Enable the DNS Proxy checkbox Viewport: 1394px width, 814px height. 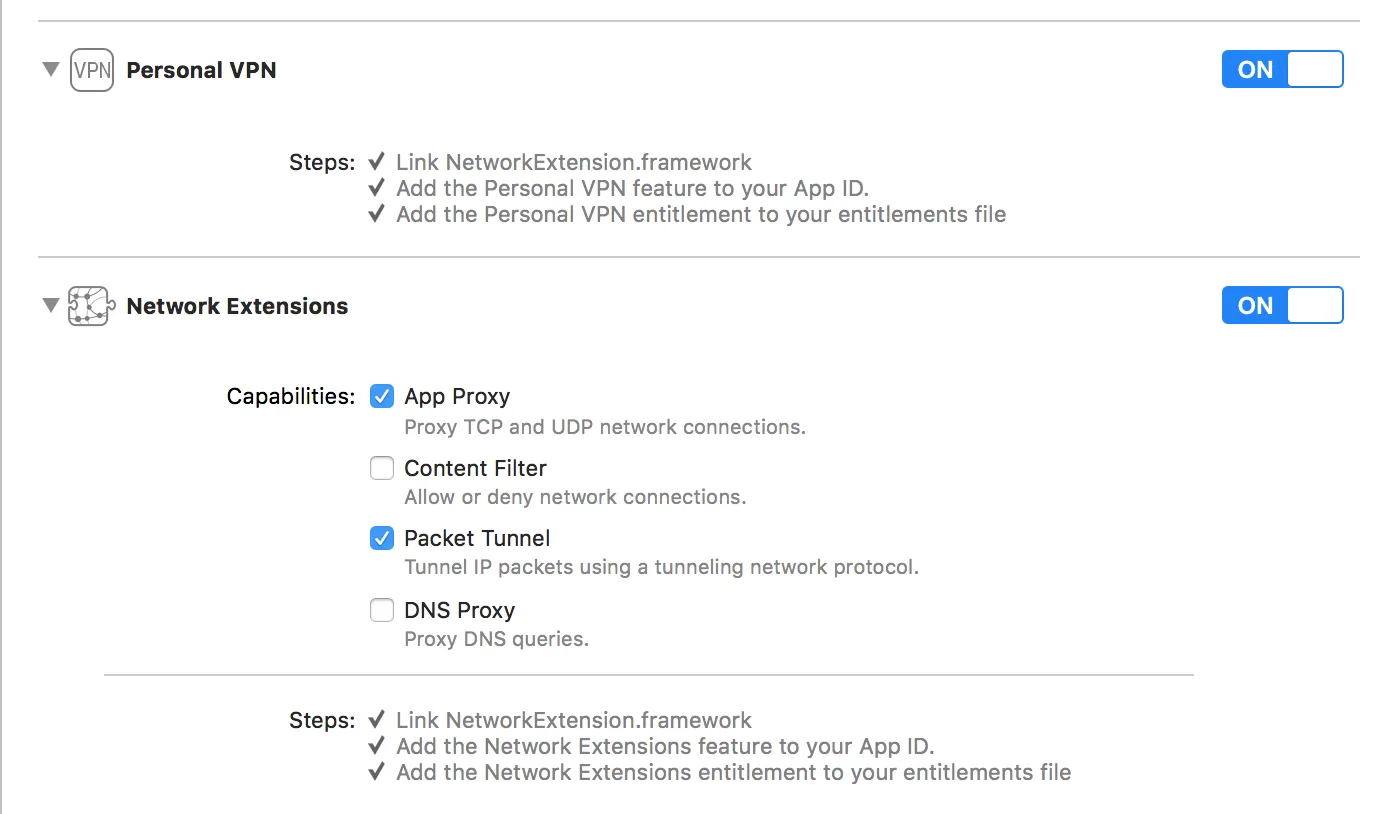click(382, 610)
